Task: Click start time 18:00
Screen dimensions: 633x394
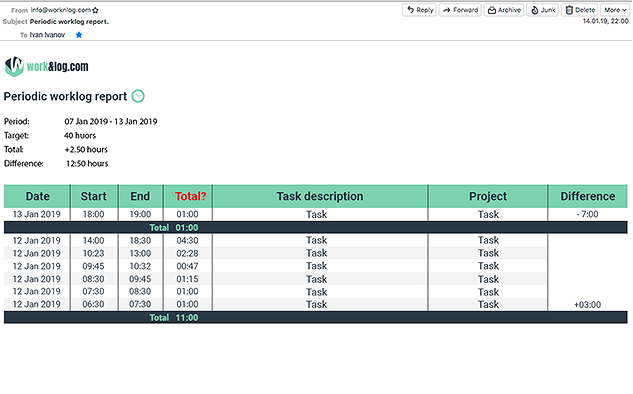Action: pos(93,214)
